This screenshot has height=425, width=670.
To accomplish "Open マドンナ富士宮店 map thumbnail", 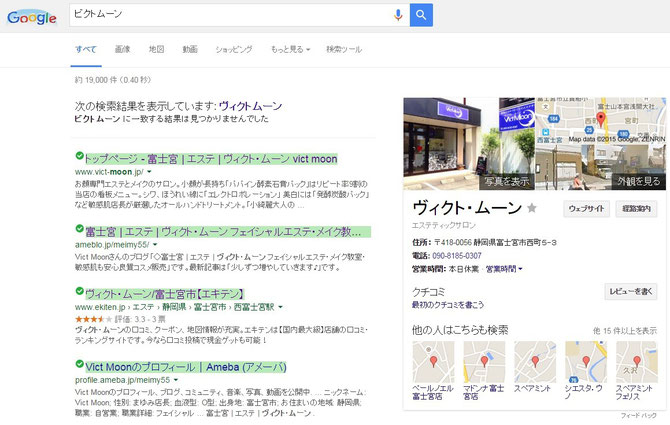I will [484, 362].
